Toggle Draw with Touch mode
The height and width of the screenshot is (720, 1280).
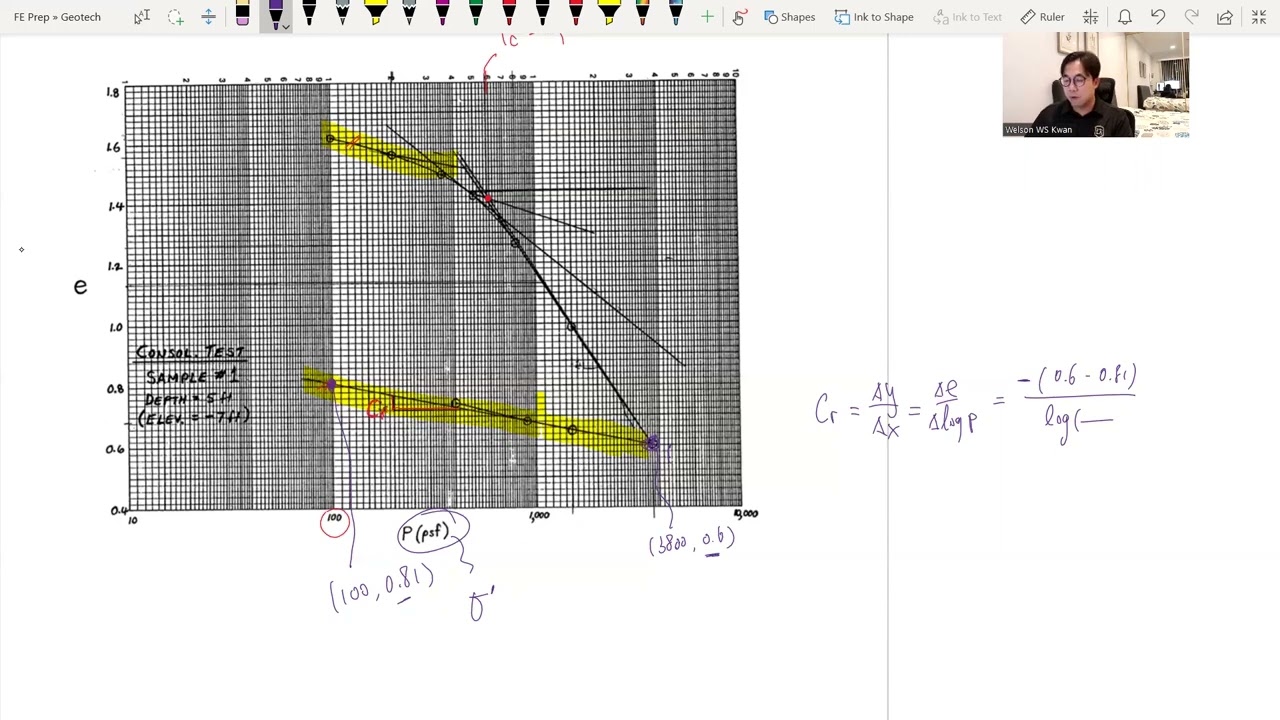tap(739, 16)
